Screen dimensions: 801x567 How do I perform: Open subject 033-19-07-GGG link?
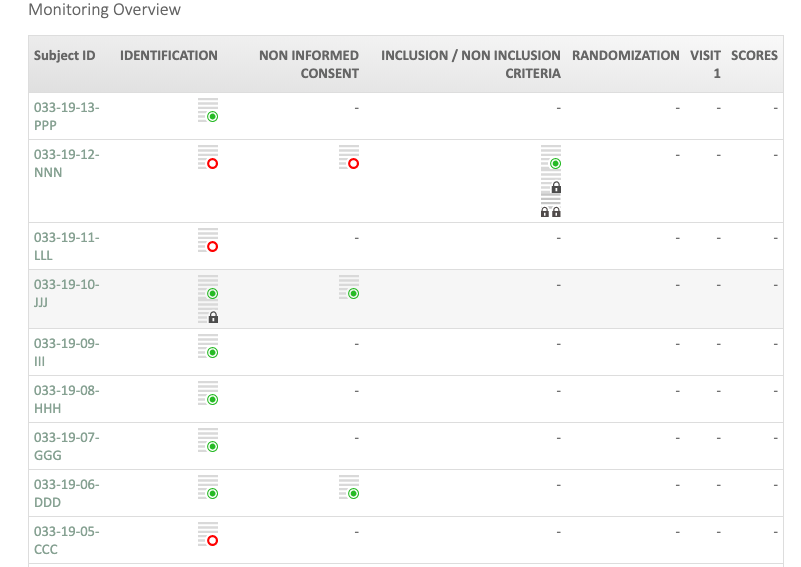(67, 446)
